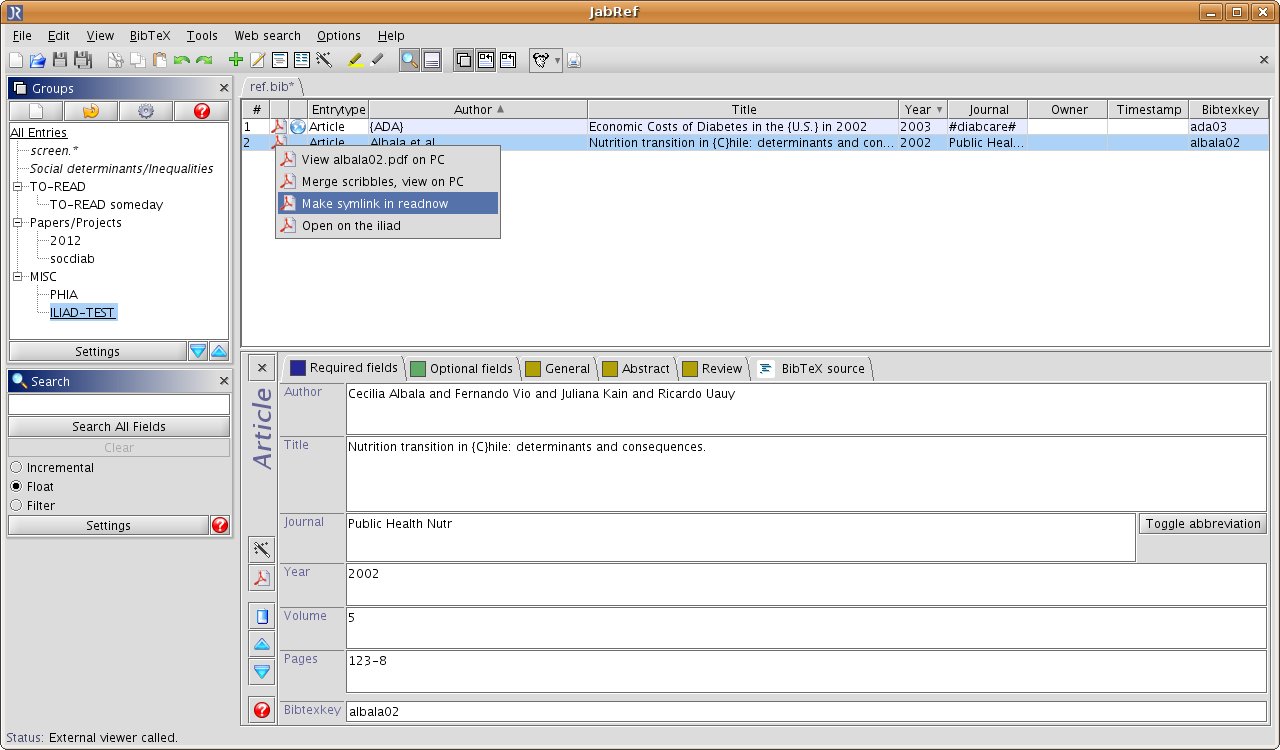Open Settings in the Search panel
The width and height of the screenshot is (1280, 750).
tap(108, 525)
